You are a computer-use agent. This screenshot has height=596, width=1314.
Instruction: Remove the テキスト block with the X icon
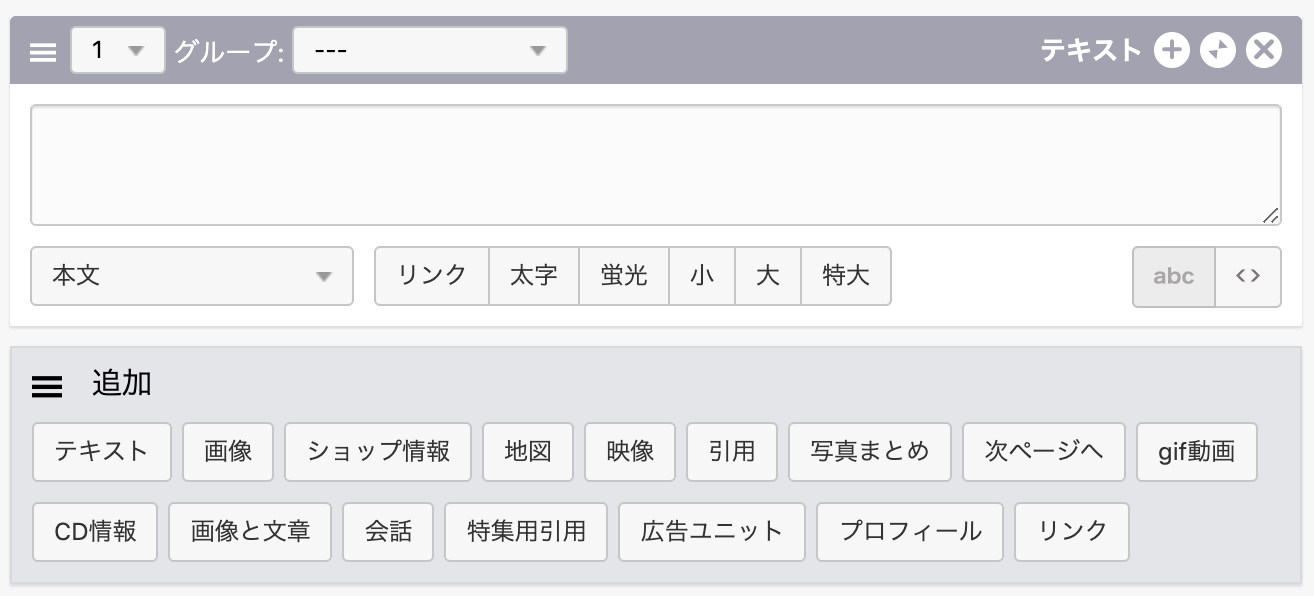click(1264, 50)
